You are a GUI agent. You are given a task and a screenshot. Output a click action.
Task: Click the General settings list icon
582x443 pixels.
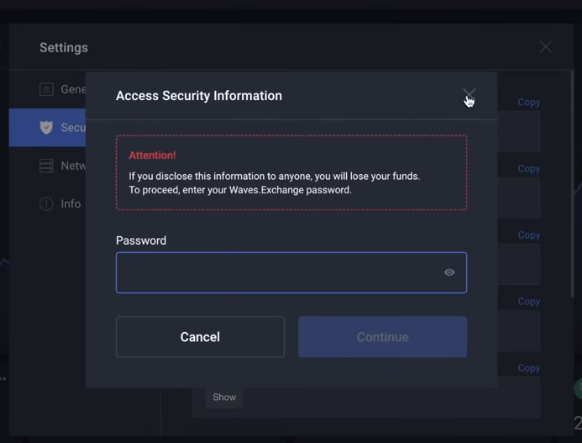point(46,89)
